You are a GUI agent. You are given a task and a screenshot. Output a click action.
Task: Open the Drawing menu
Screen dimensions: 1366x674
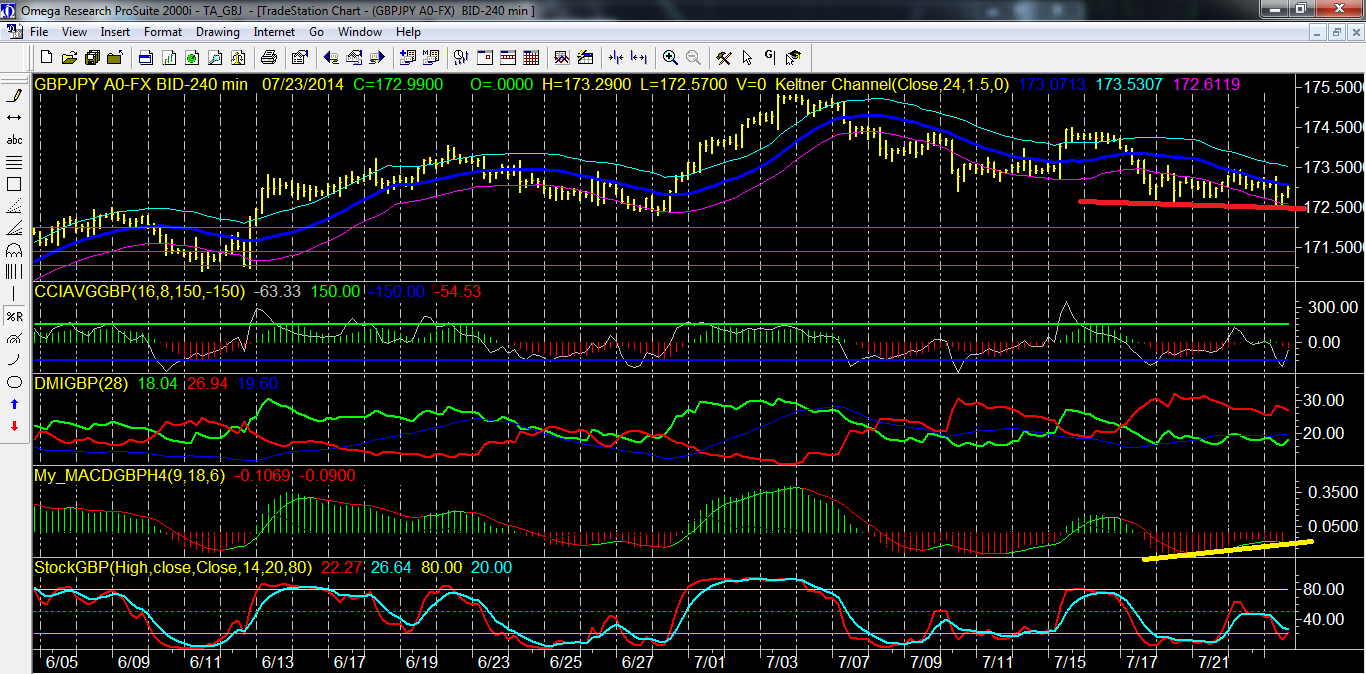tap(217, 32)
